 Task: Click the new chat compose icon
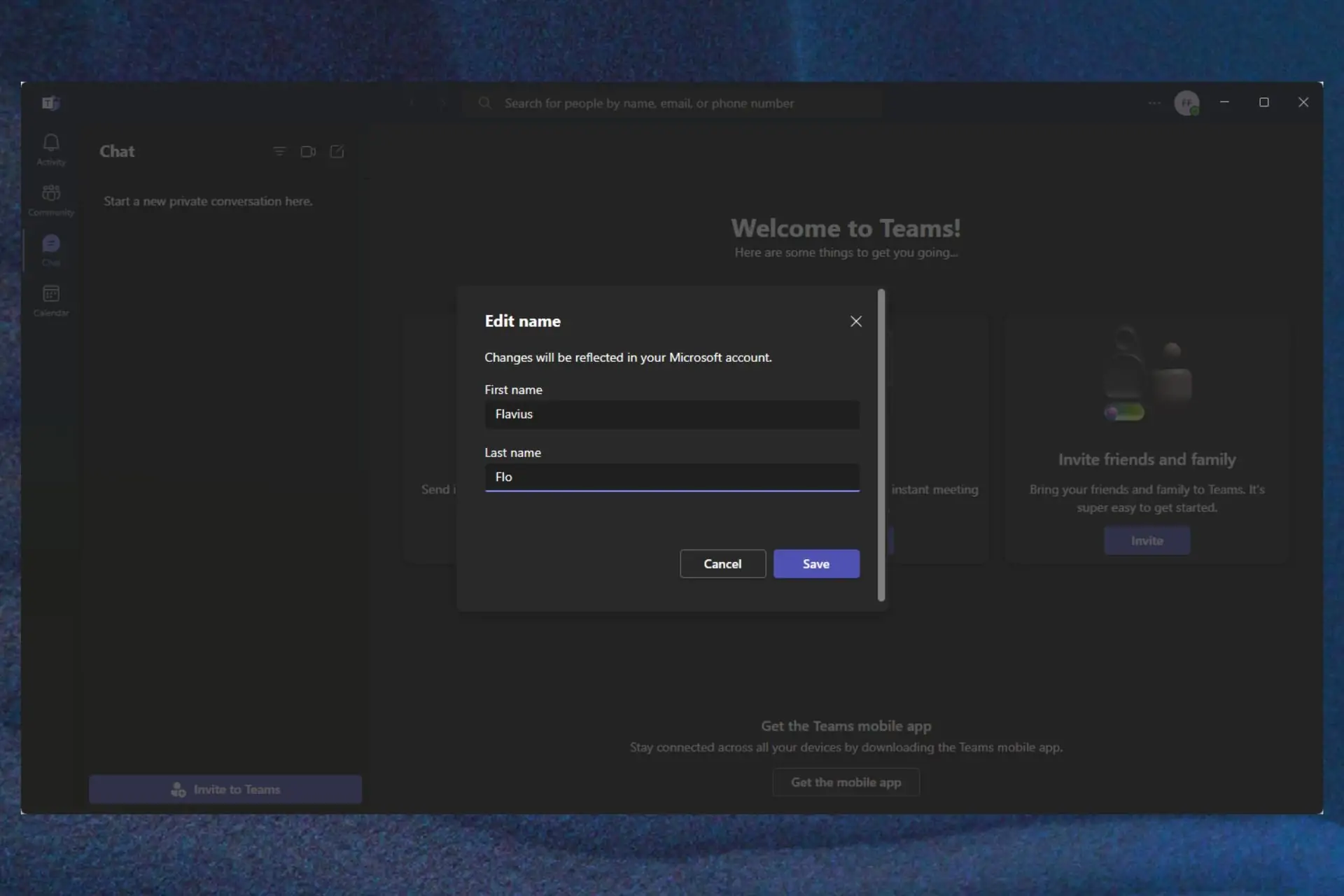pos(337,151)
